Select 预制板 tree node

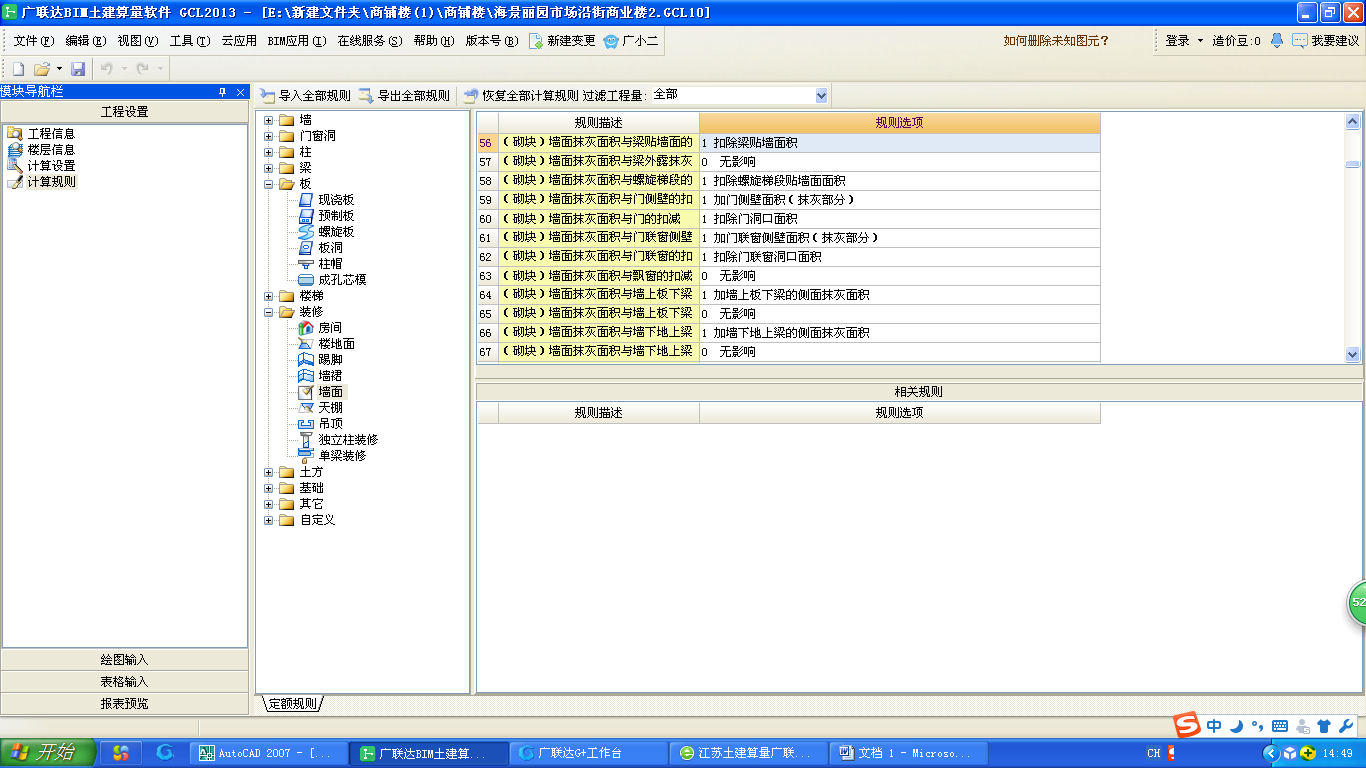336,216
